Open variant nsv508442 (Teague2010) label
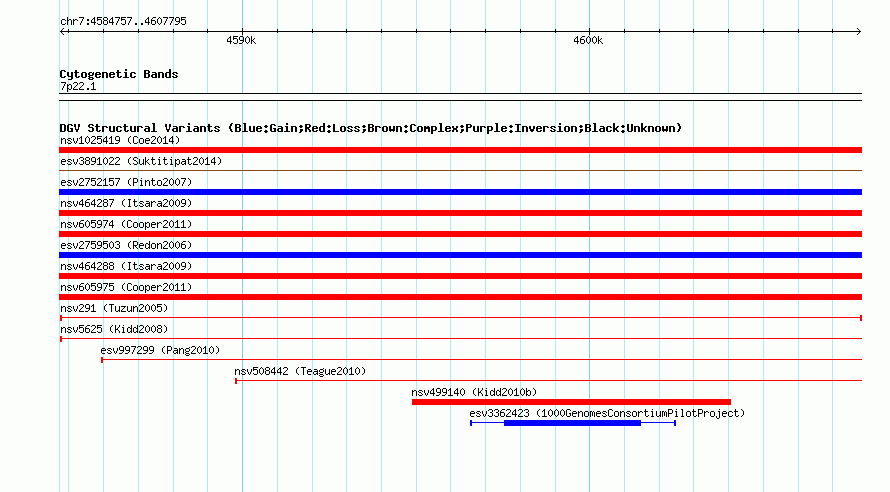Image resolution: width=890 pixels, height=492 pixels. [x=300, y=371]
